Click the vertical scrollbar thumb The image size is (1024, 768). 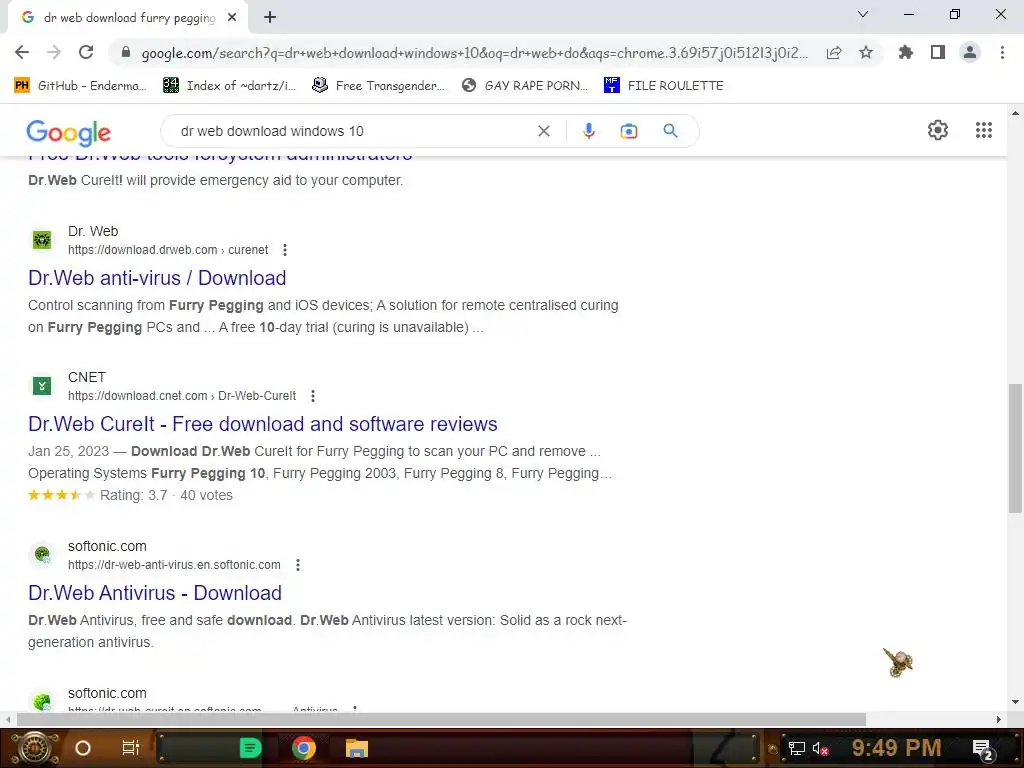pyautogui.click(x=1015, y=448)
